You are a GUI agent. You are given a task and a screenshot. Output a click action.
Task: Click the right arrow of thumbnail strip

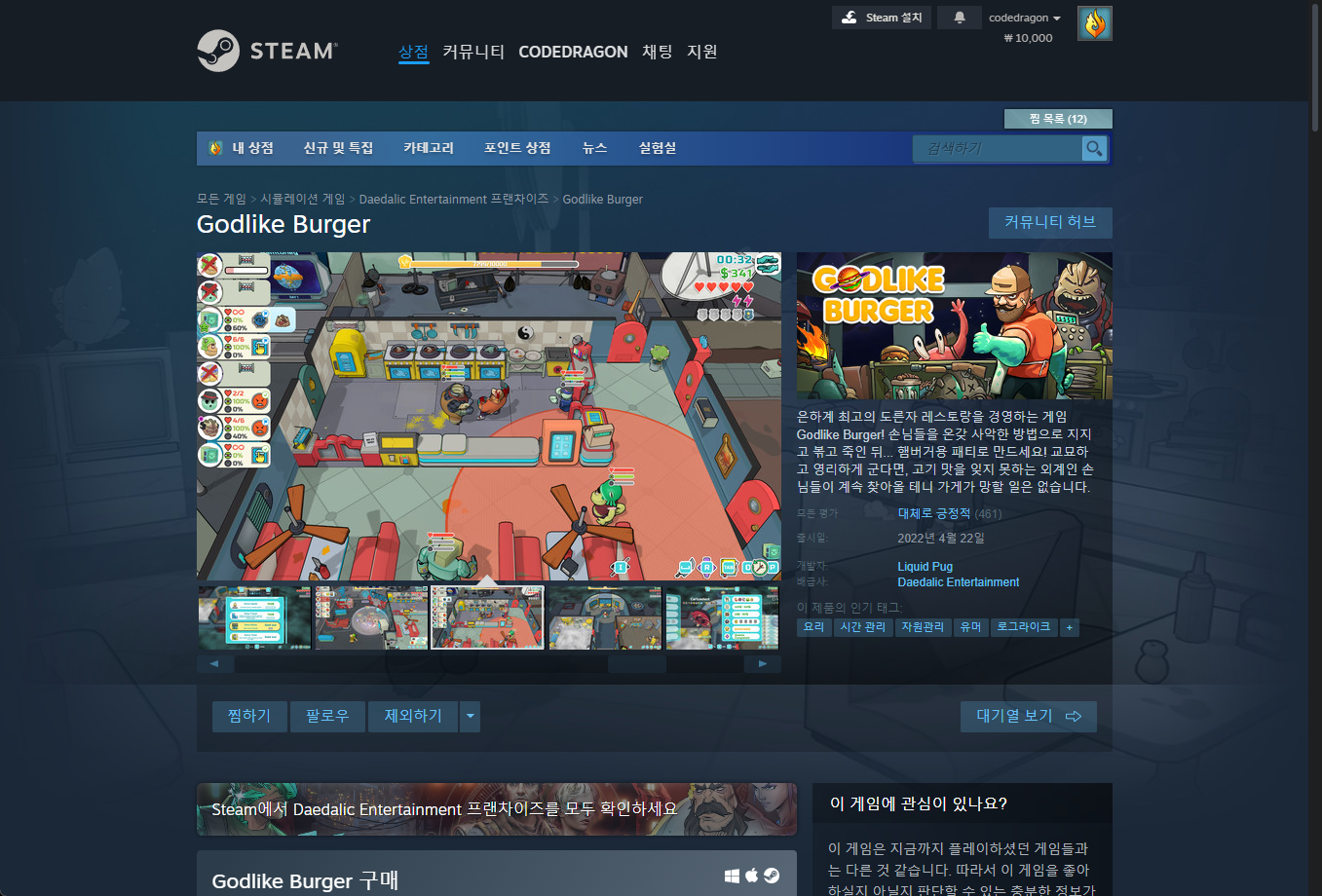pos(763,664)
